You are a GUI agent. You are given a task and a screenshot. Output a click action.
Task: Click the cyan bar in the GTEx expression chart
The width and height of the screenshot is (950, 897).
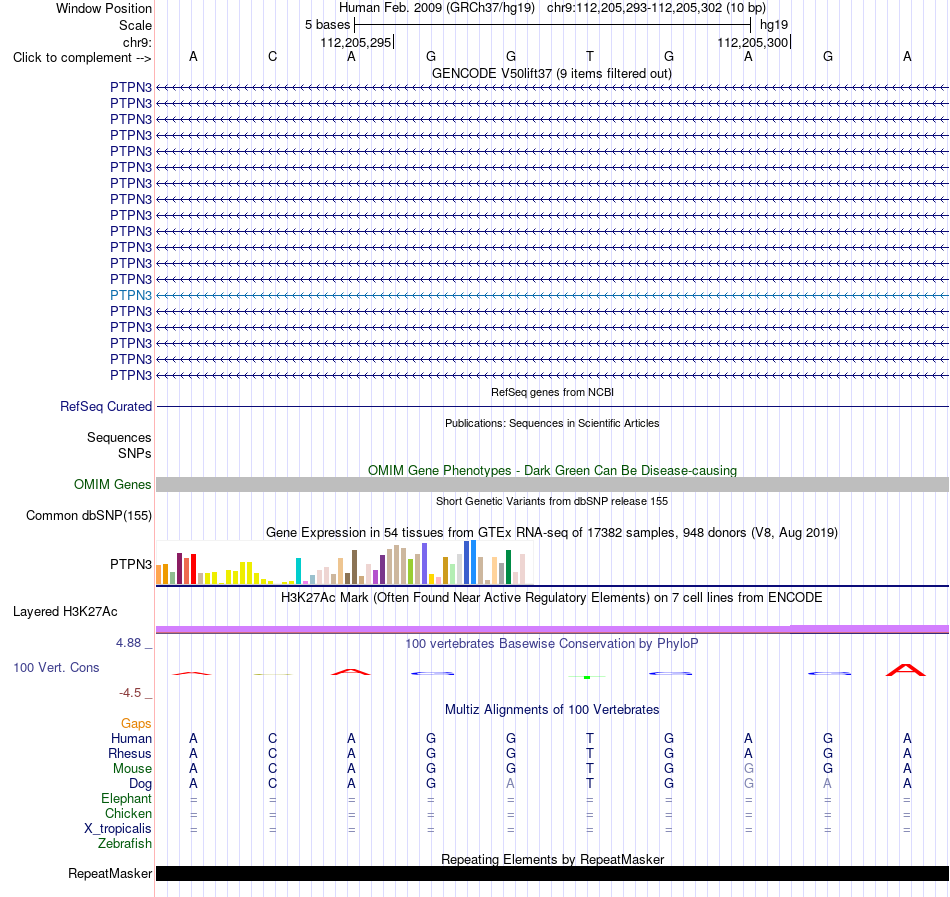click(x=298, y=571)
